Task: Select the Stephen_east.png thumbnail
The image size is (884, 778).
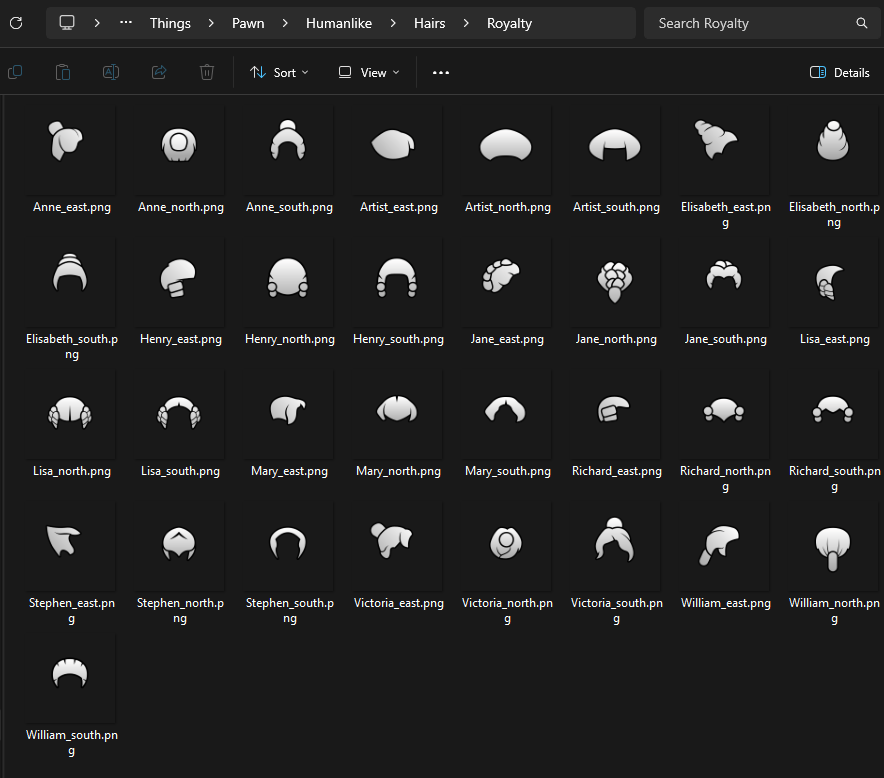Action: coord(64,541)
